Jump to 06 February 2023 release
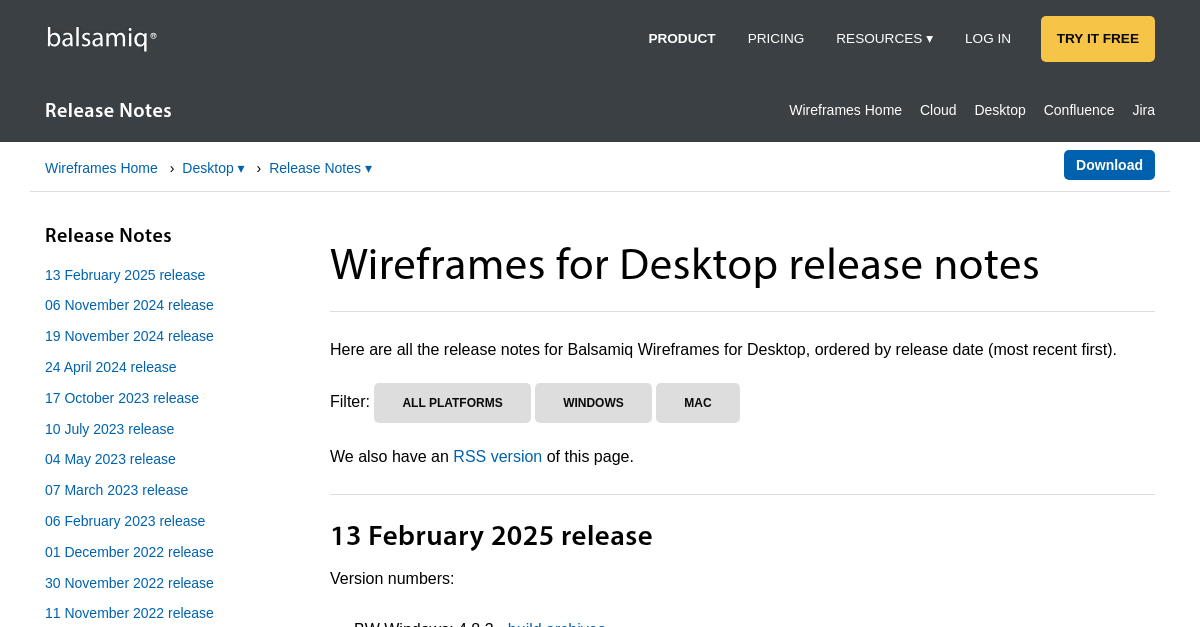1200x627 pixels. [125, 521]
